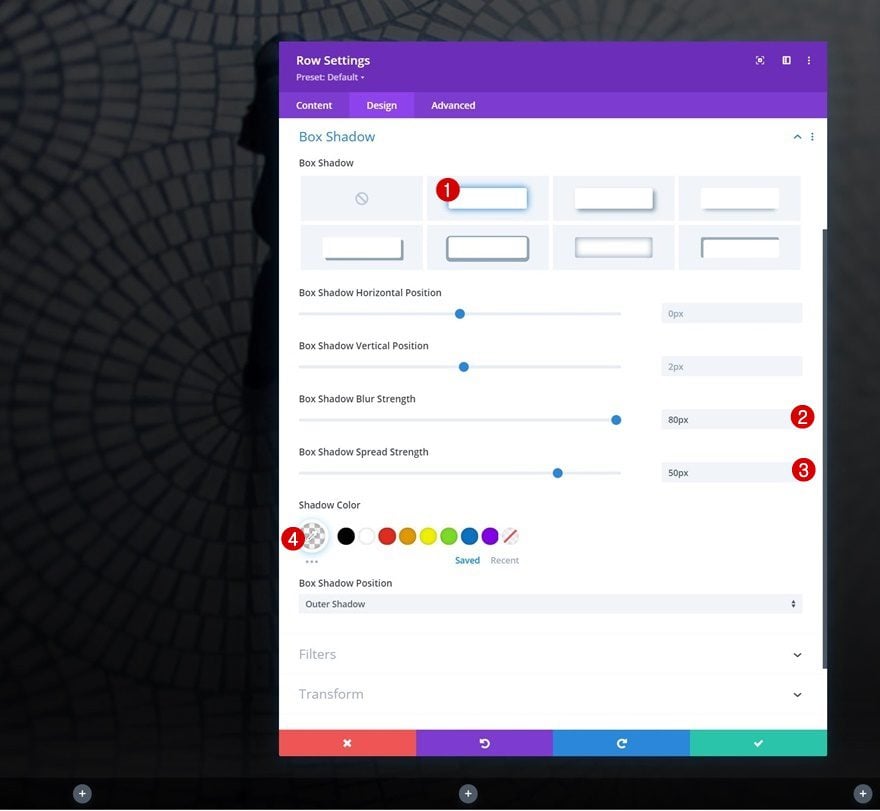Viewport: 880px width, 811px height.
Task: Expand more colors three dots under swatch
Action: [x=311, y=562]
